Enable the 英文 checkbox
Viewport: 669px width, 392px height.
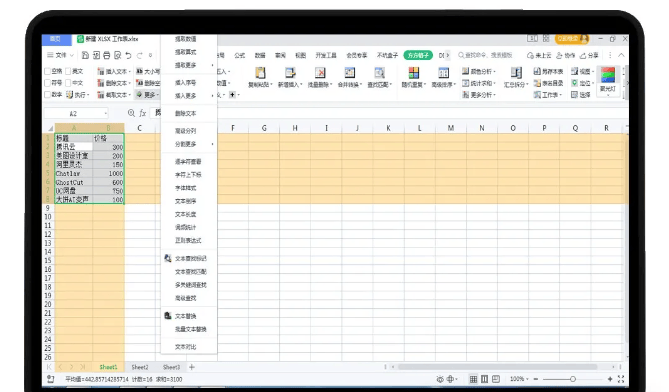click(68, 71)
